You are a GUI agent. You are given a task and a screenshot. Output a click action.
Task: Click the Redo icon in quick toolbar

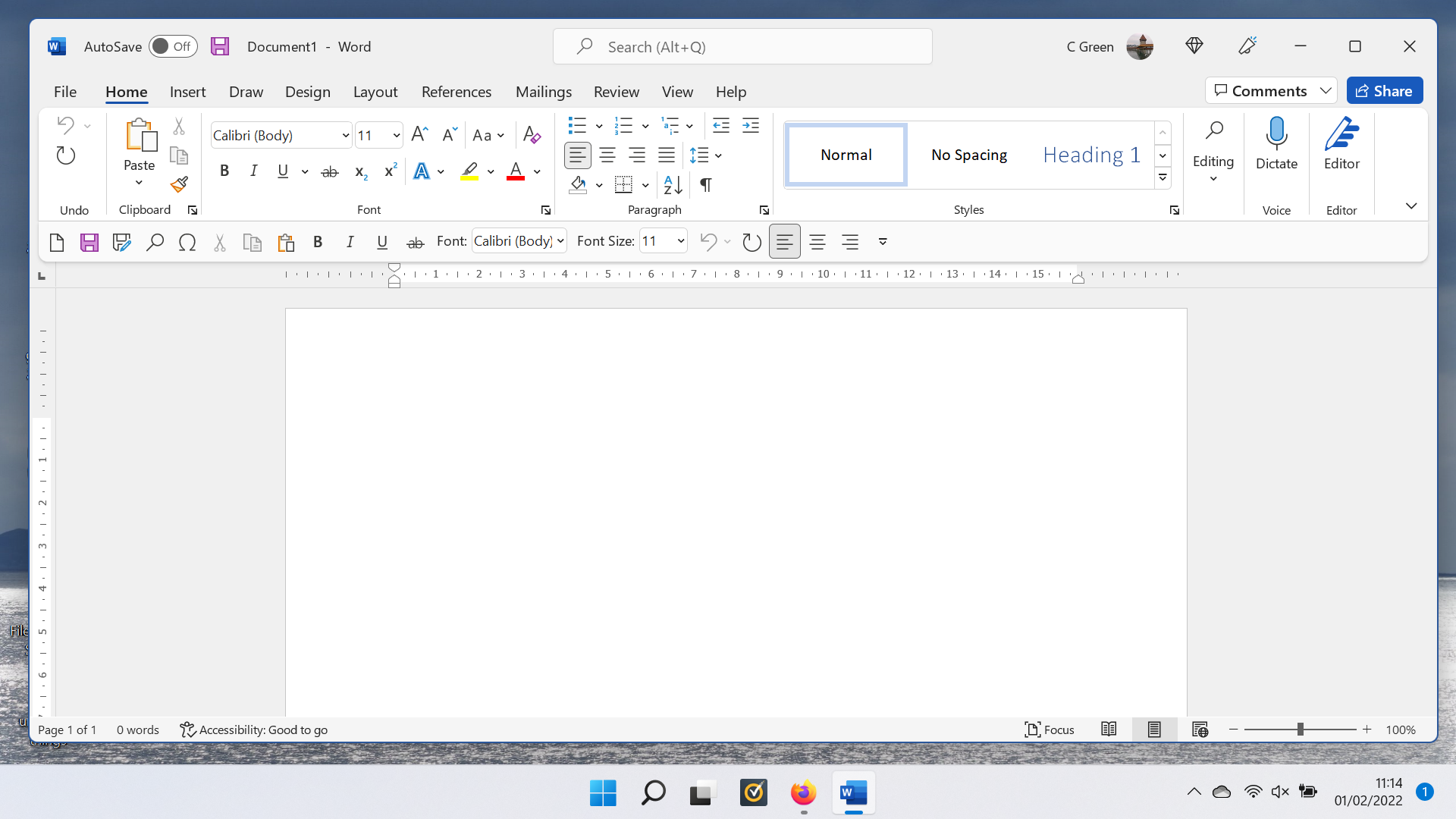point(752,242)
